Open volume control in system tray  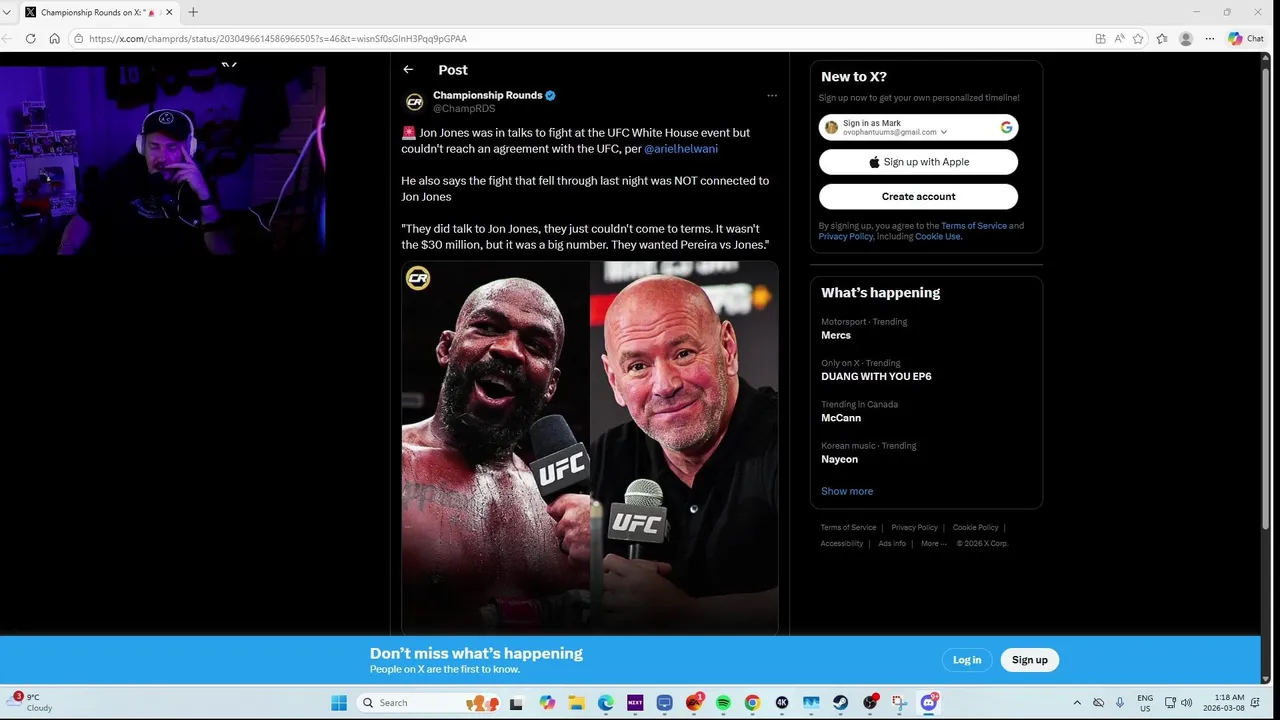point(1186,703)
